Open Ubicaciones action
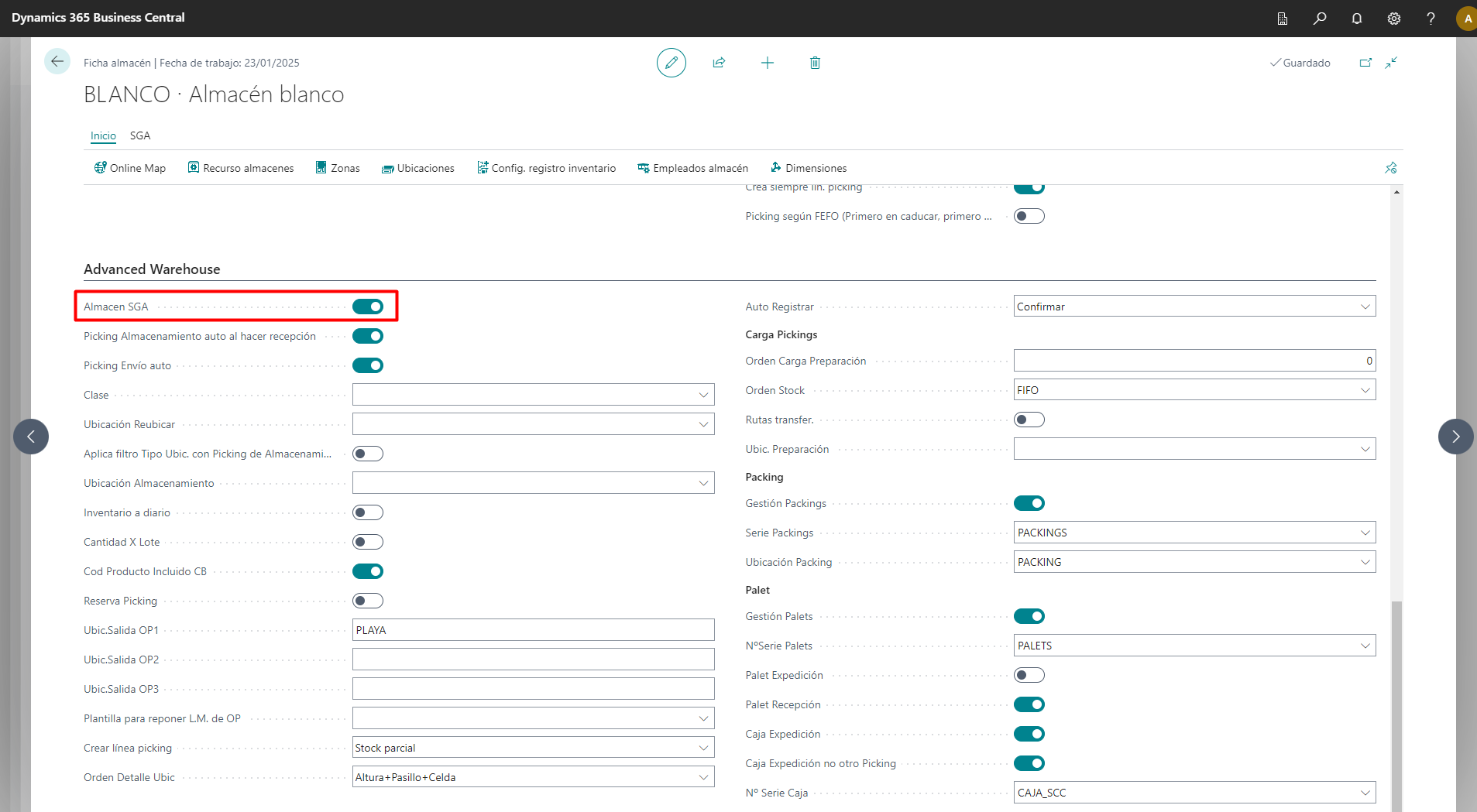The height and width of the screenshot is (812, 1477). coord(418,168)
